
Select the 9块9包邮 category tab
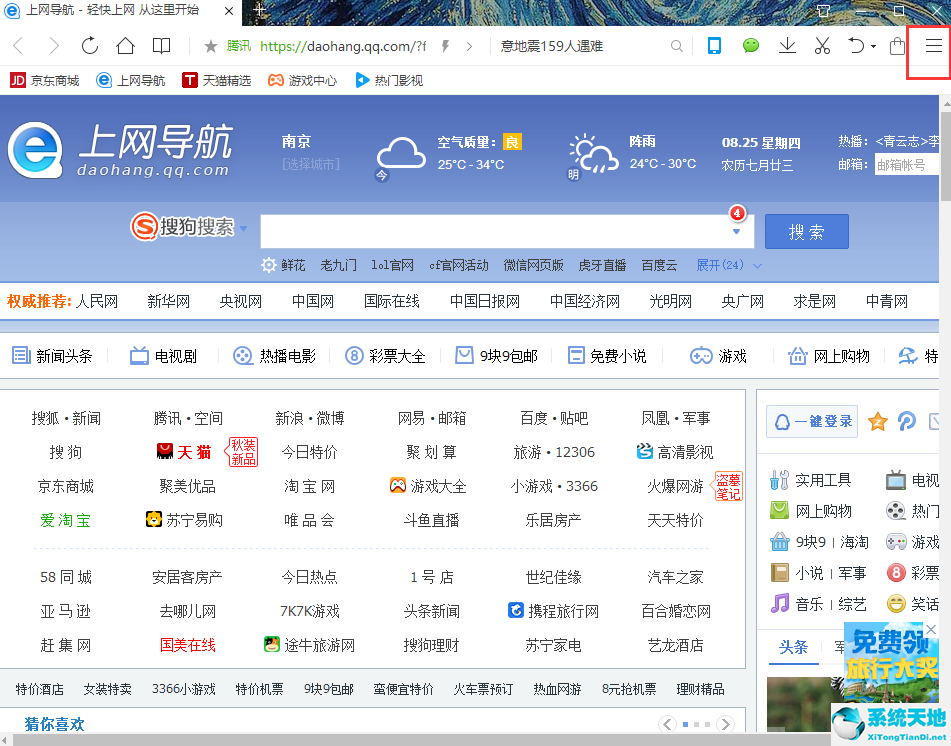pos(496,356)
